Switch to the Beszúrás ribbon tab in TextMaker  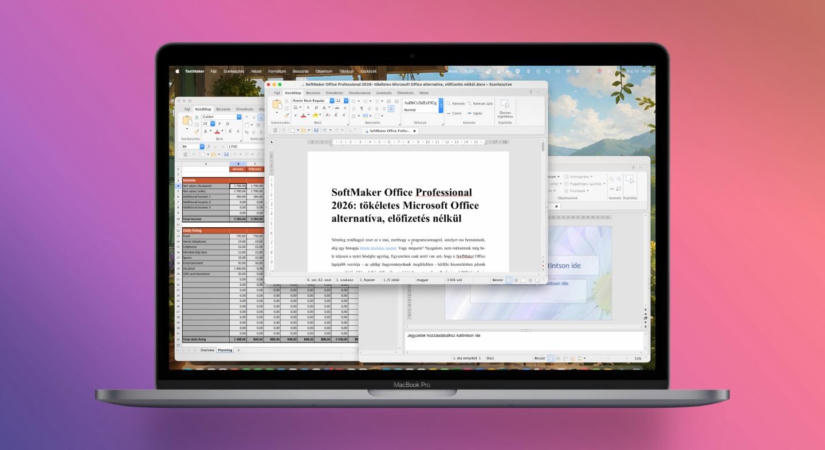313,93
